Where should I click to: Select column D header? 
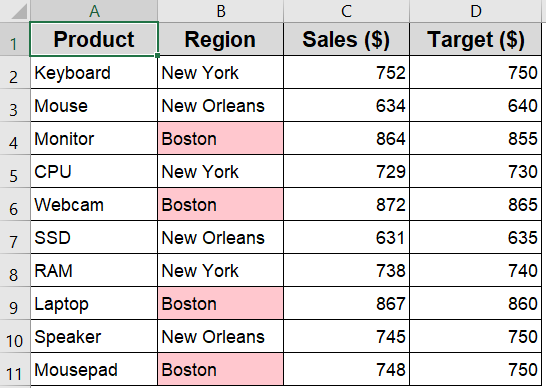[x=476, y=11]
